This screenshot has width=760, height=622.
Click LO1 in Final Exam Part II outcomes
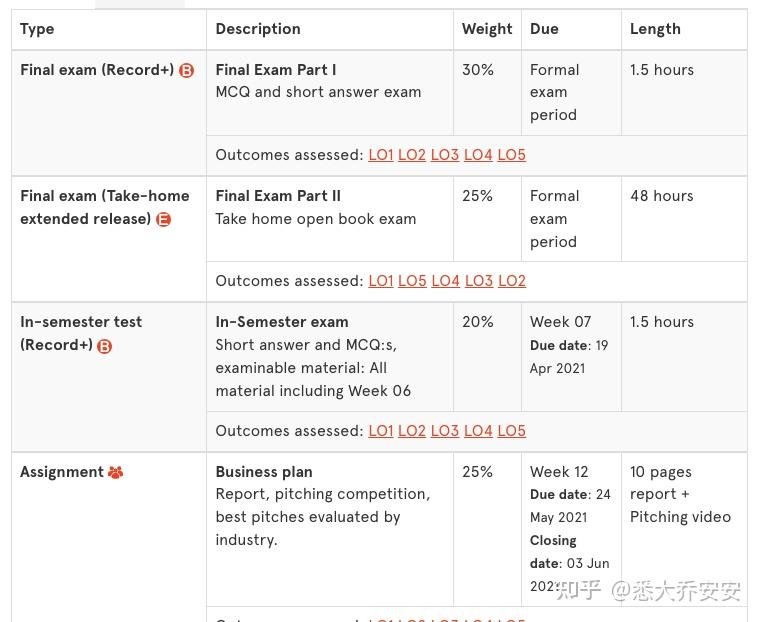(380, 281)
